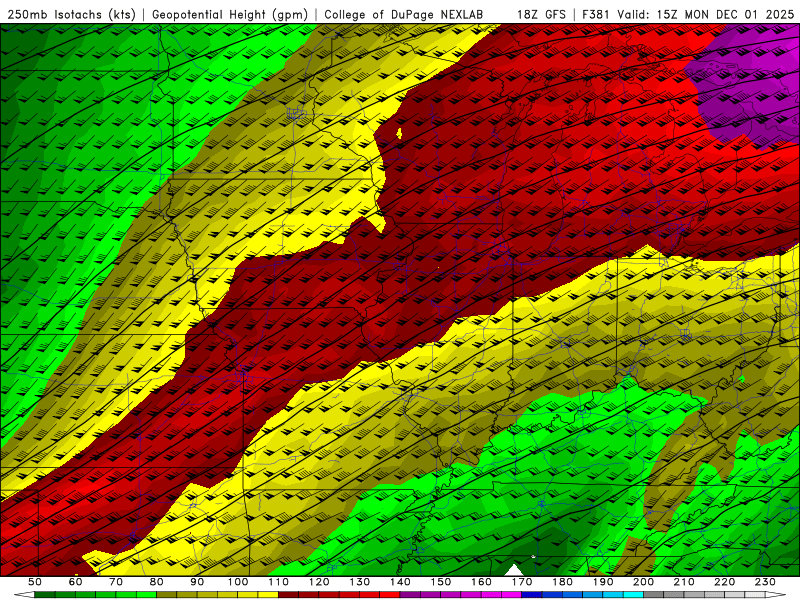
Task: Click the legend value '170'
Action: coord(522,582)
